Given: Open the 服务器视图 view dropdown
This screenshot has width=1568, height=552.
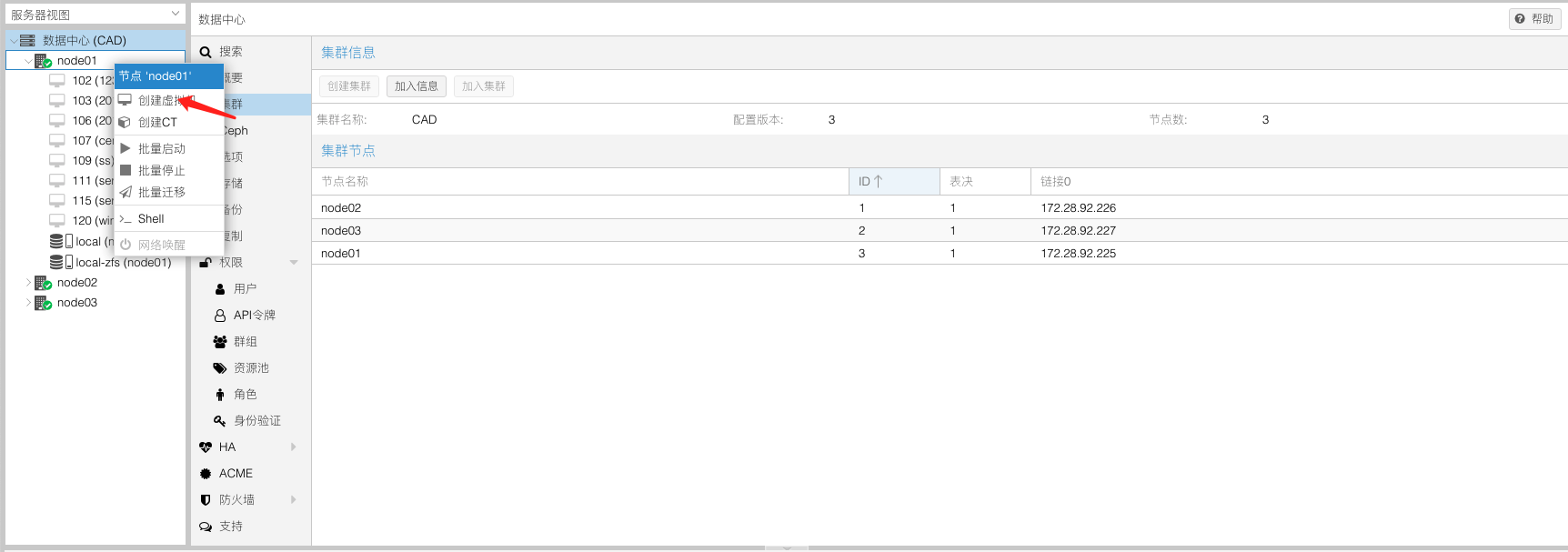Looking at the screenshot, I should pyautogui.click(x=176, y=14).
